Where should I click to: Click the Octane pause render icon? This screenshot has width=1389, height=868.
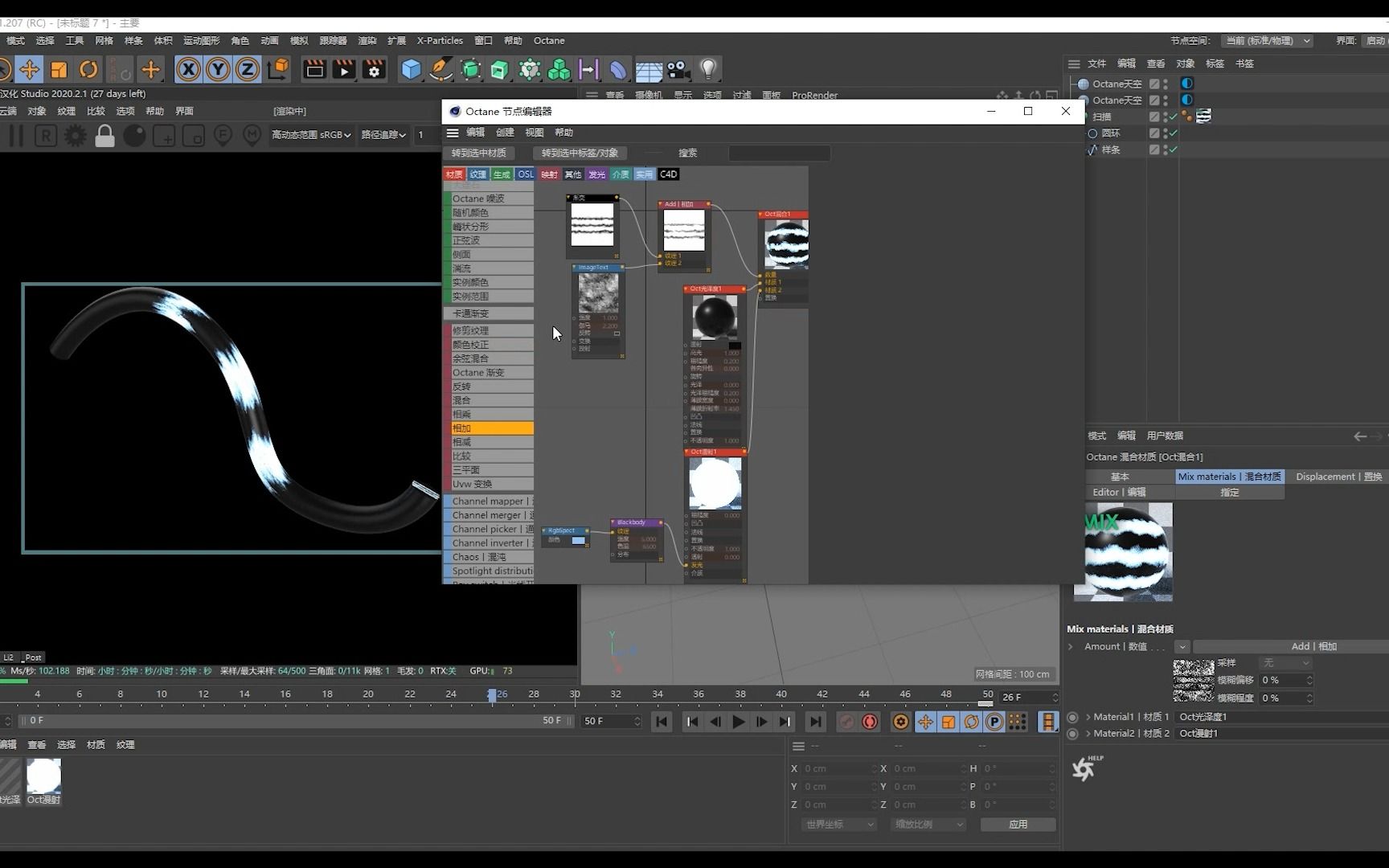(15, 136)
